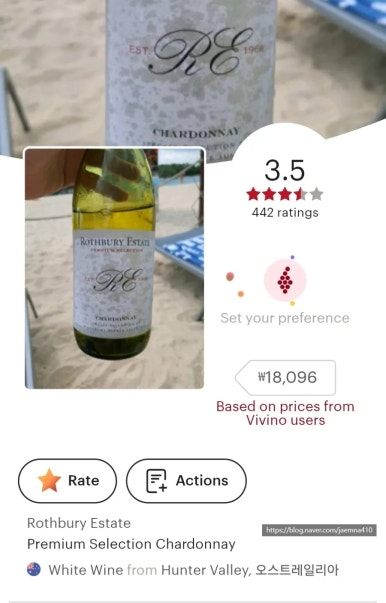386x603 pixels.
Task: Open the Hunter Valley region link
Action: pos(205,570)
